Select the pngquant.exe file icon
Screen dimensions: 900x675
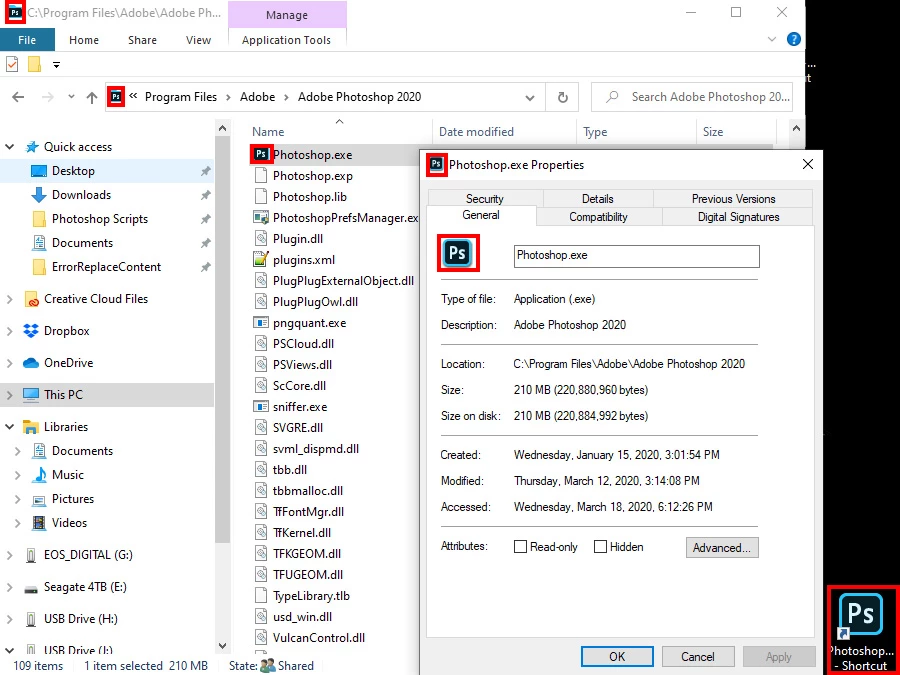coord(261,323)
